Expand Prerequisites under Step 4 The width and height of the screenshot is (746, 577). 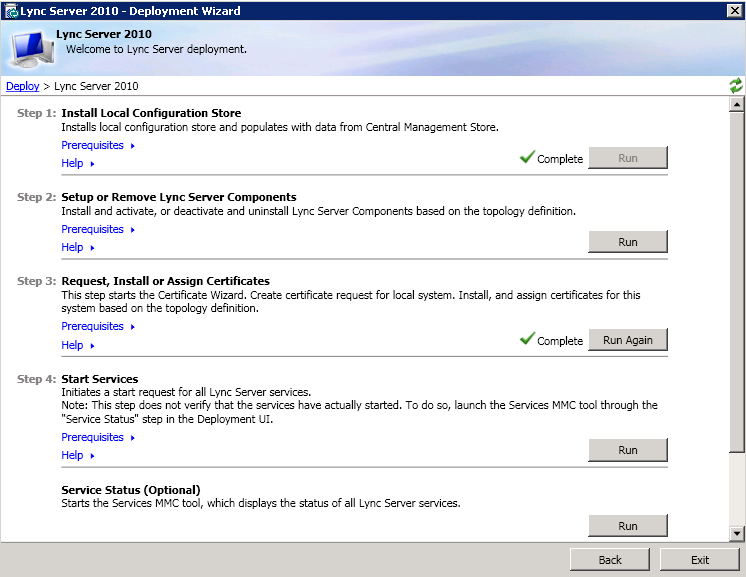pyautogui.click(x=98, y=437)
